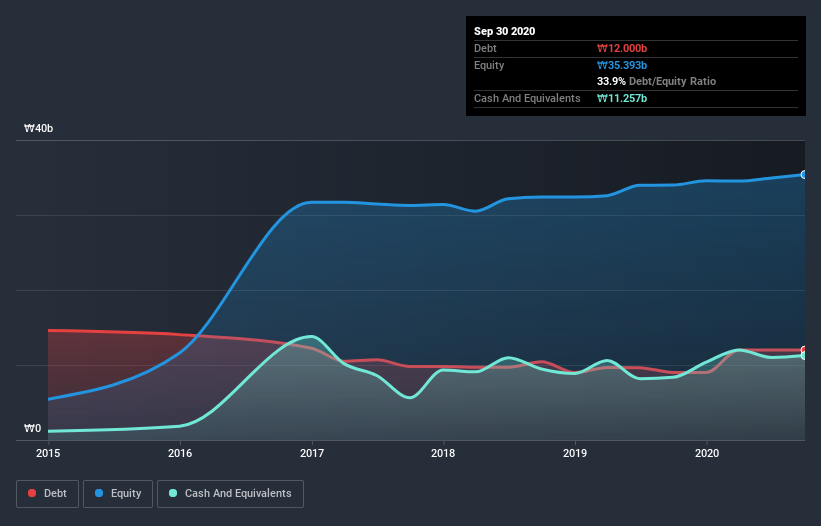Click the ₩35.393b equity value
The height and width of the screenshot is (526, 821).
(622, 65)
